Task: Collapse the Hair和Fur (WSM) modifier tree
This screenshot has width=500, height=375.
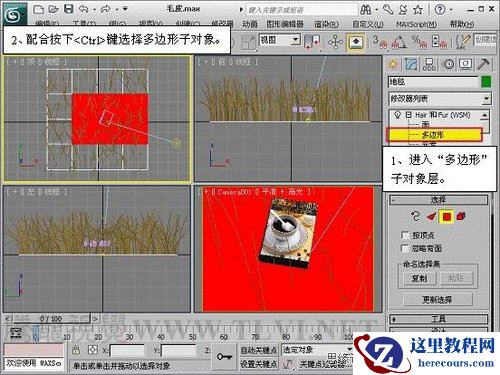Action: coord(408,115)
